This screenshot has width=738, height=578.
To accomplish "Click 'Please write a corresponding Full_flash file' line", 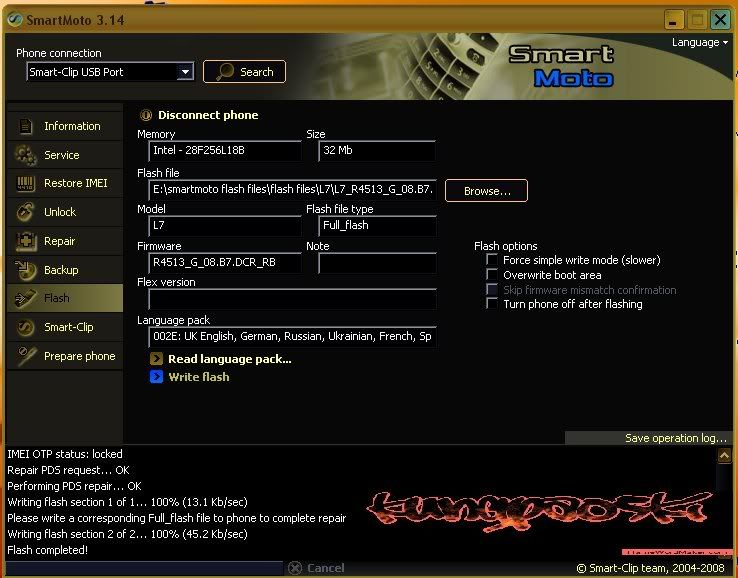I will (176, 518).
